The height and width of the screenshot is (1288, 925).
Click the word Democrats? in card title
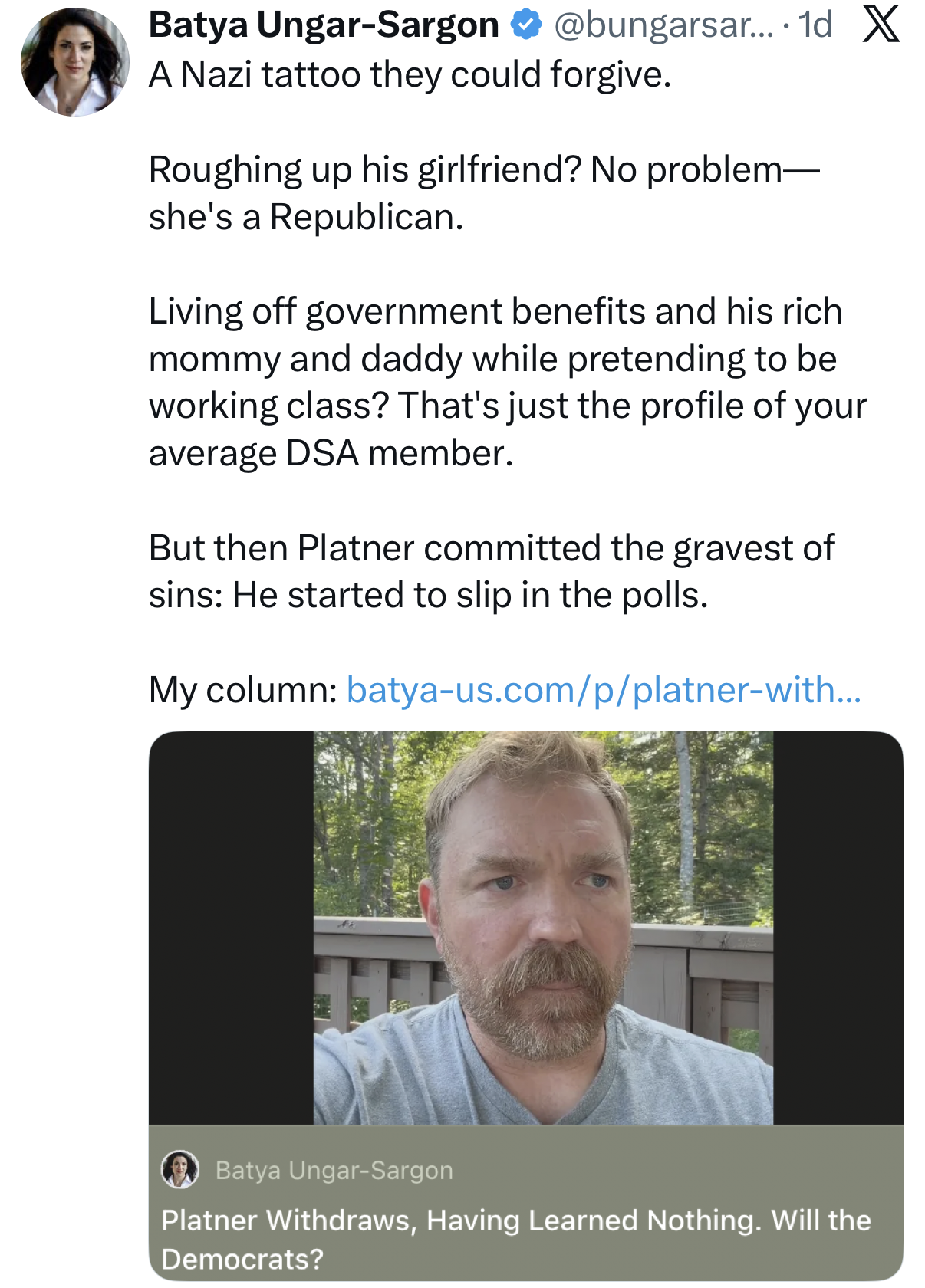point(242,1259)
